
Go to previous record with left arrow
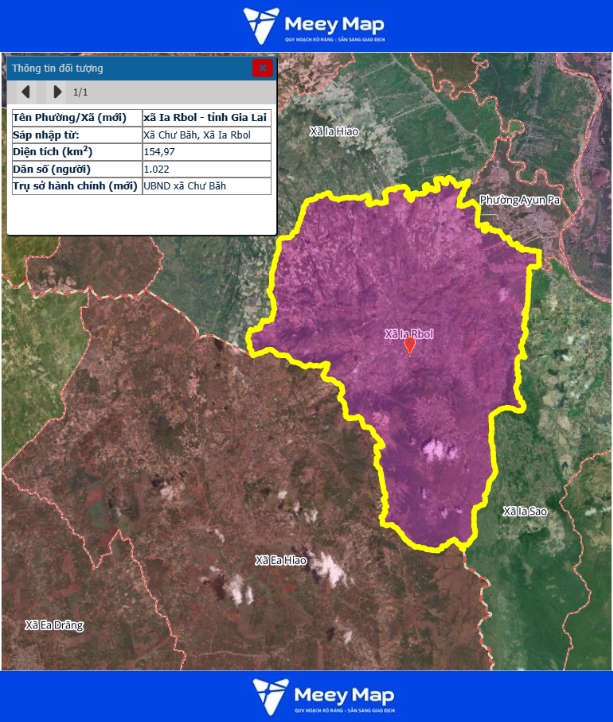[x=26, y=92]
